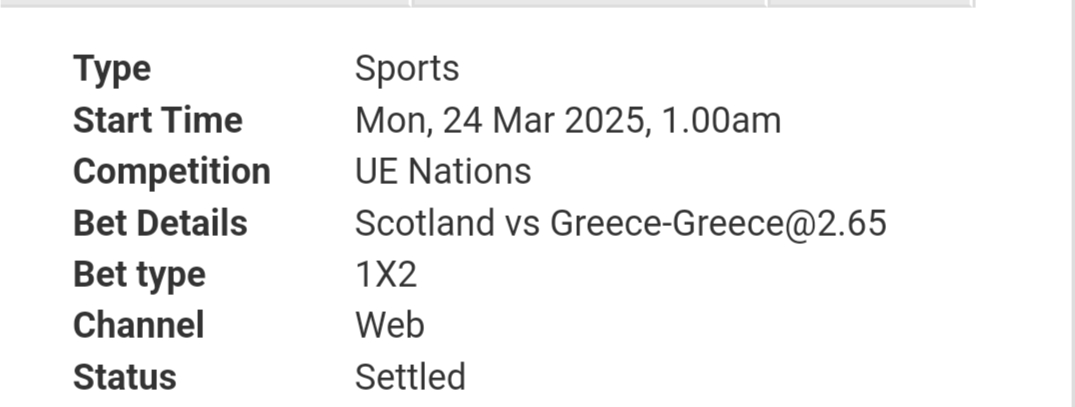Click the Channel label
The height and width of the screenshot is (407, 1075).
(138, 325)
